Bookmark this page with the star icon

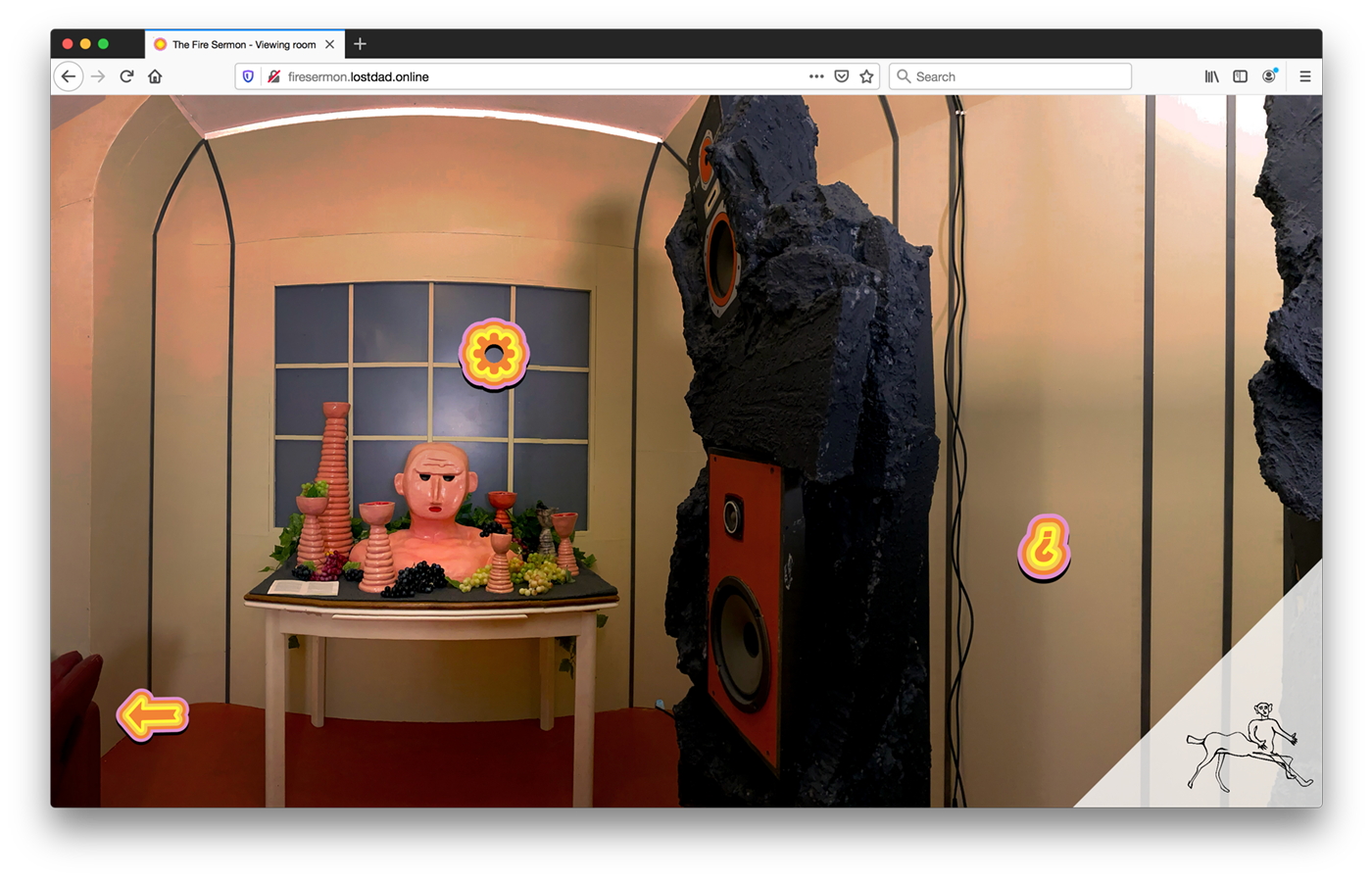click(x=866, y=76)
